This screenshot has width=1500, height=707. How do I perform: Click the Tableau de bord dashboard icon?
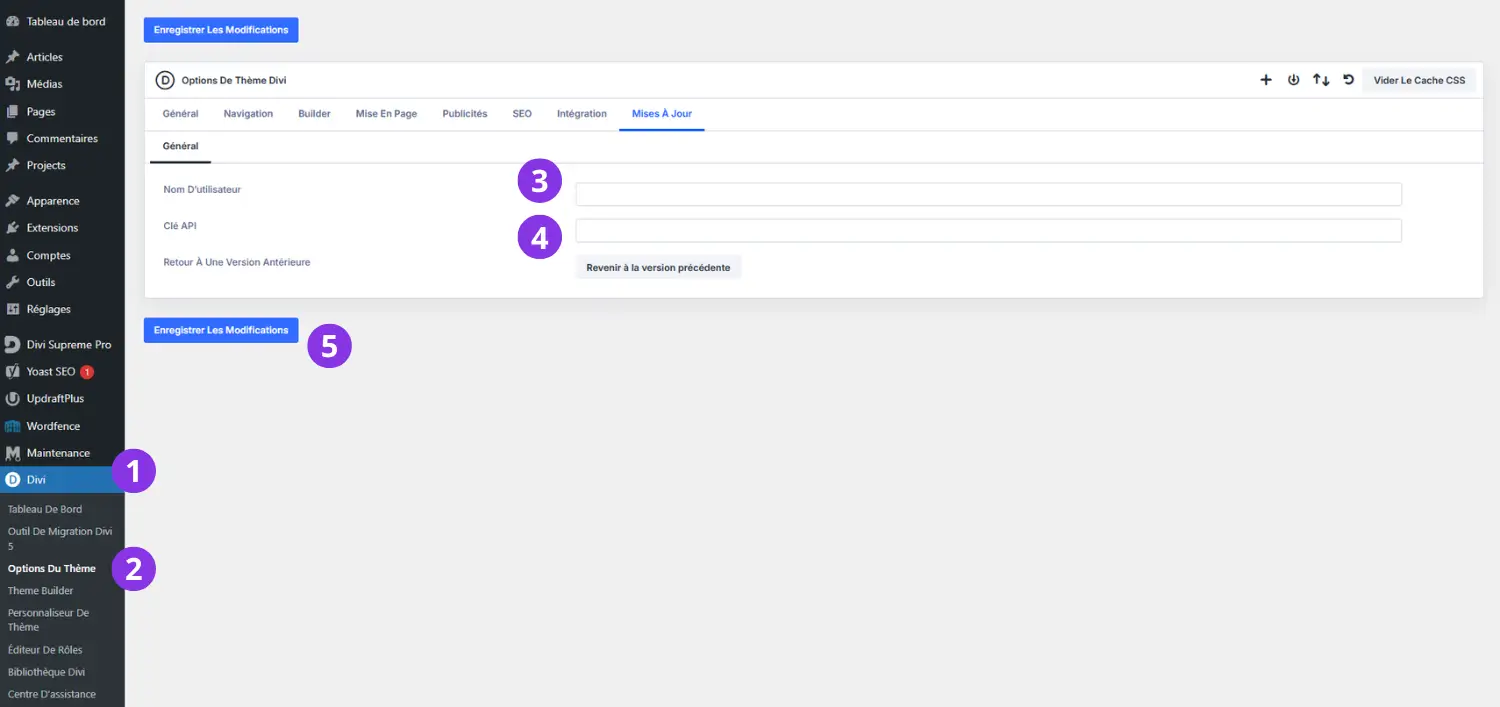tap(13, 21)
